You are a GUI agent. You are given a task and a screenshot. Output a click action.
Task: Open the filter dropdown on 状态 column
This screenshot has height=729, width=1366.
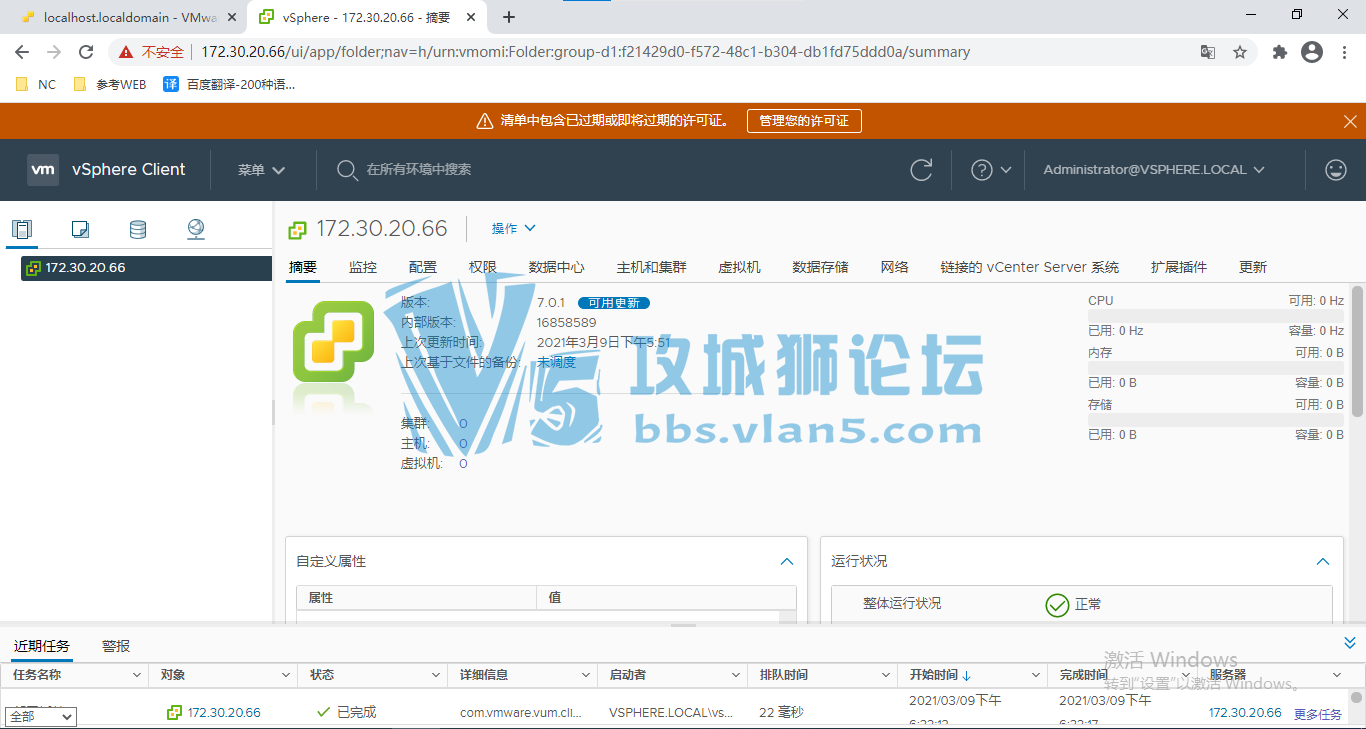(x=437, y=674)
